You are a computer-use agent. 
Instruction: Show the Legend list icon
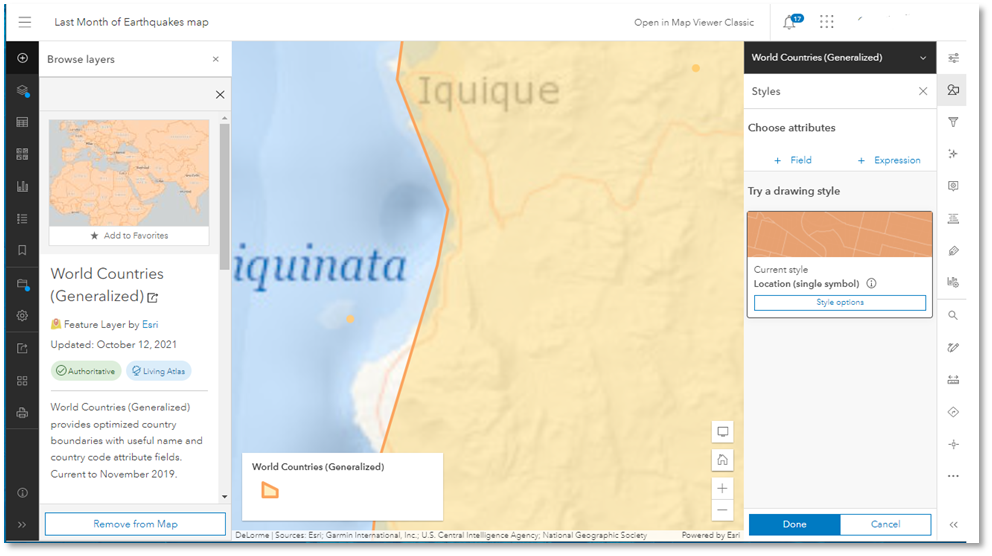(x=22, y=219)
